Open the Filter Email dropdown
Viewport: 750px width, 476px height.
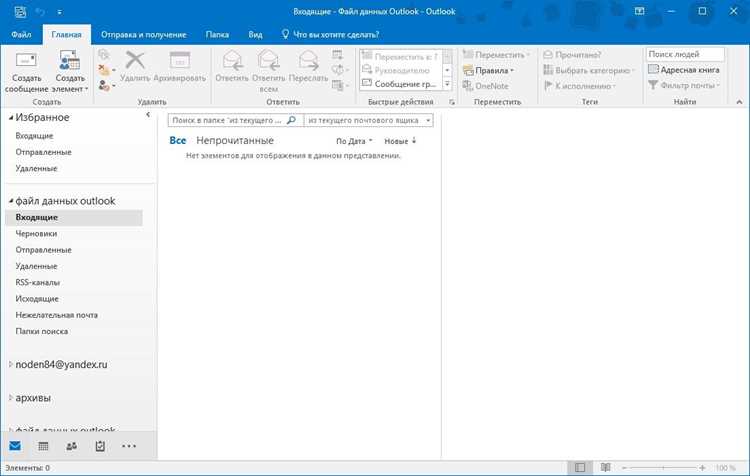click(x=684, y=85)
